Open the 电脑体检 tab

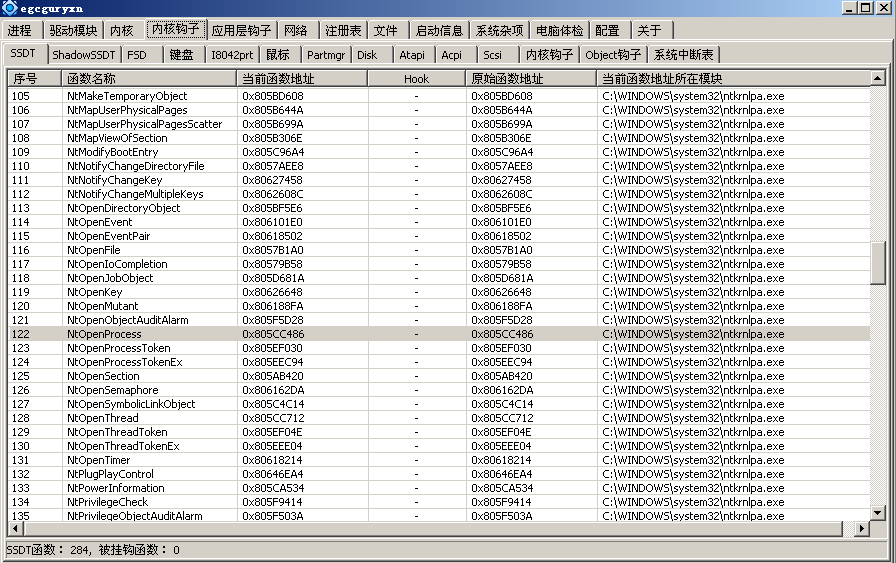[x=560, y=31]
